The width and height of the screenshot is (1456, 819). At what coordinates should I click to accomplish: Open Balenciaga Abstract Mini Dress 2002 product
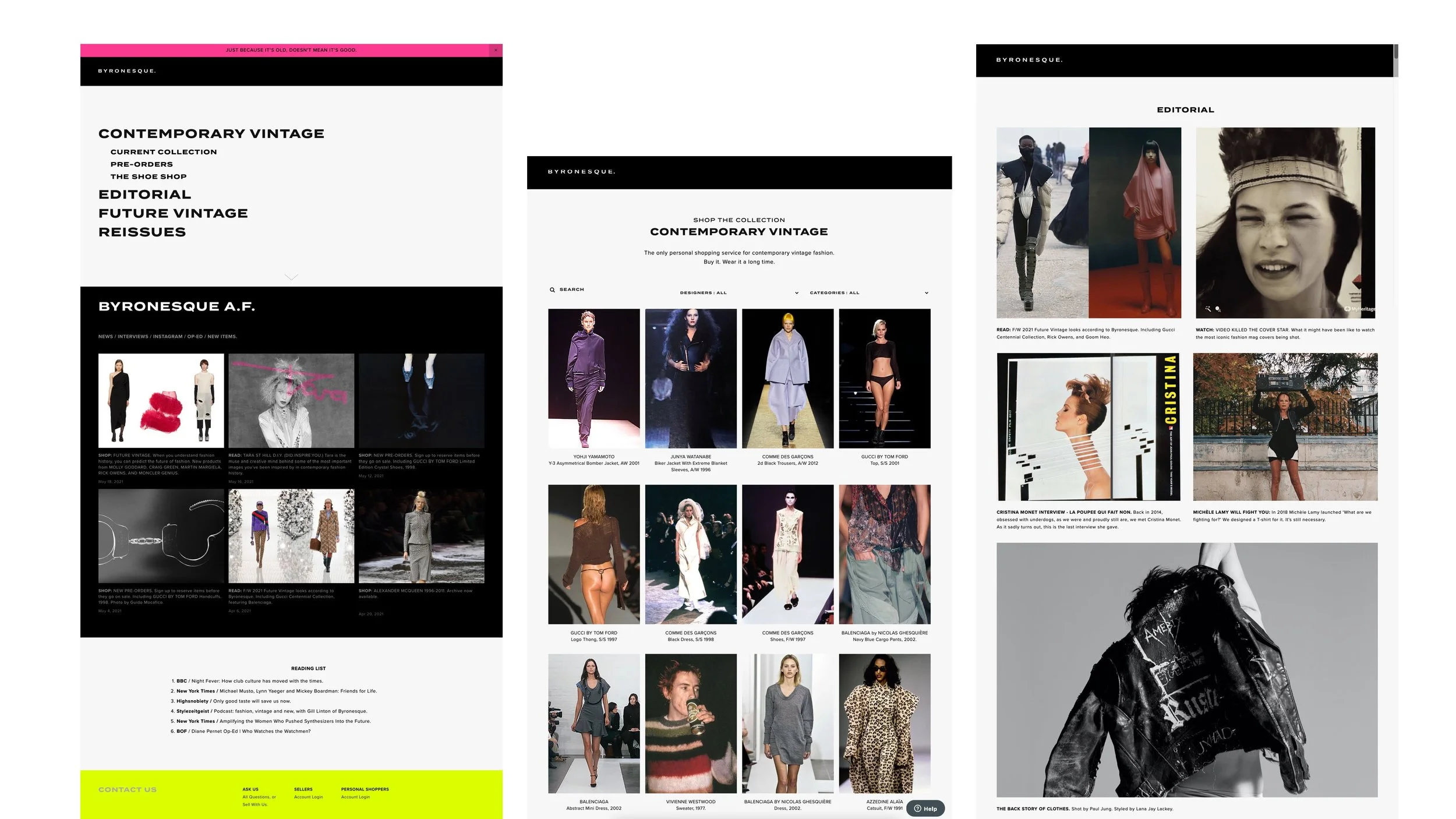click(x=593, y=723)
